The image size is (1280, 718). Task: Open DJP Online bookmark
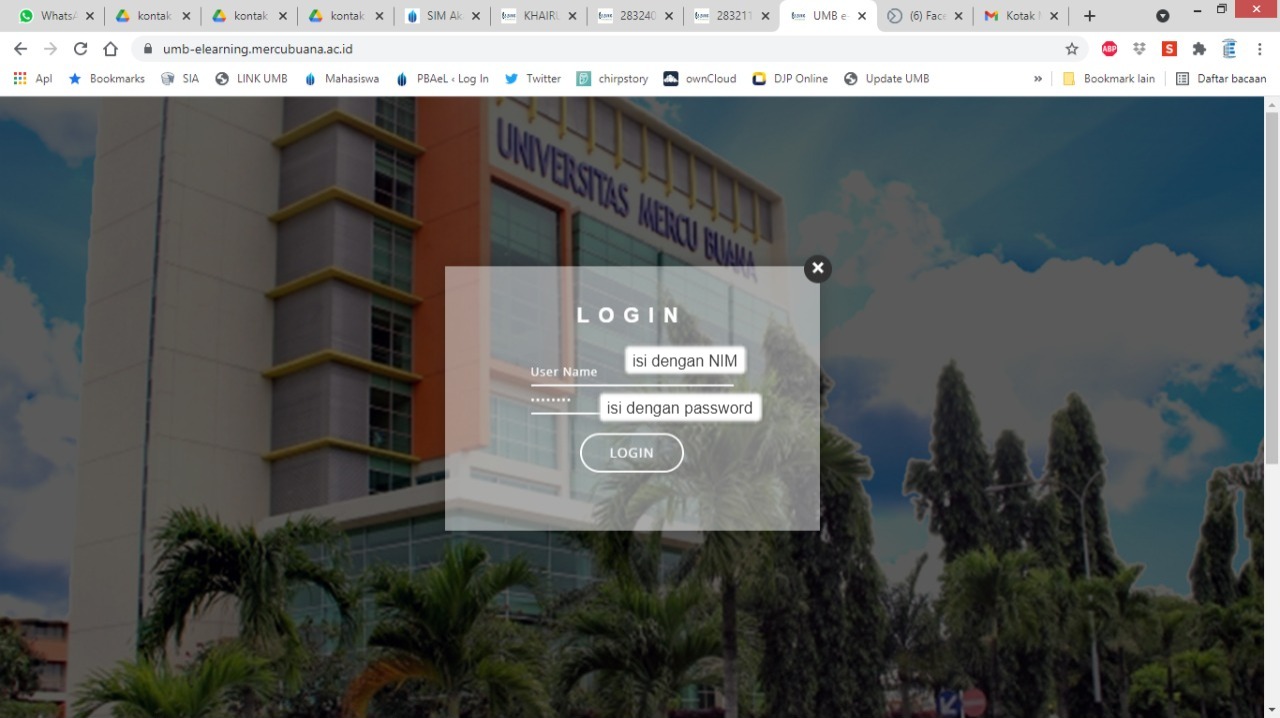click(x=790, y=78)
